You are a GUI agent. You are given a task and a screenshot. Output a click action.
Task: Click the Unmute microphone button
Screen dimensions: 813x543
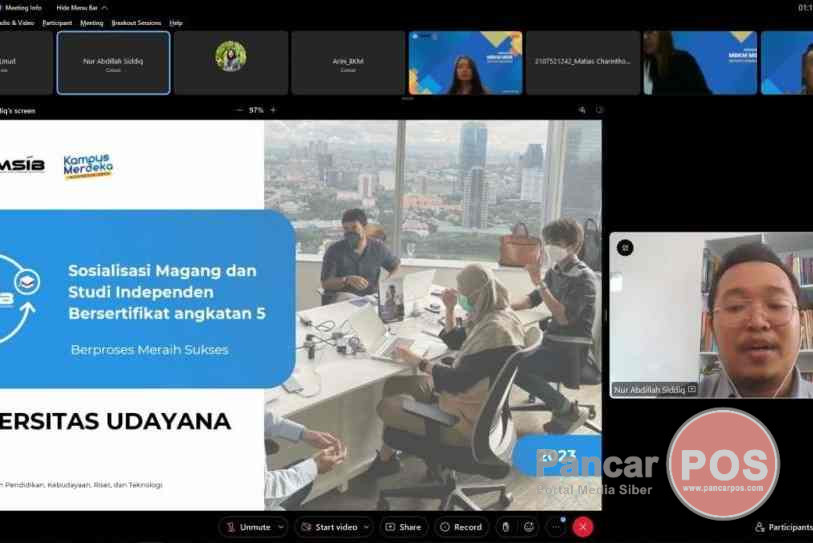[248, 527]
